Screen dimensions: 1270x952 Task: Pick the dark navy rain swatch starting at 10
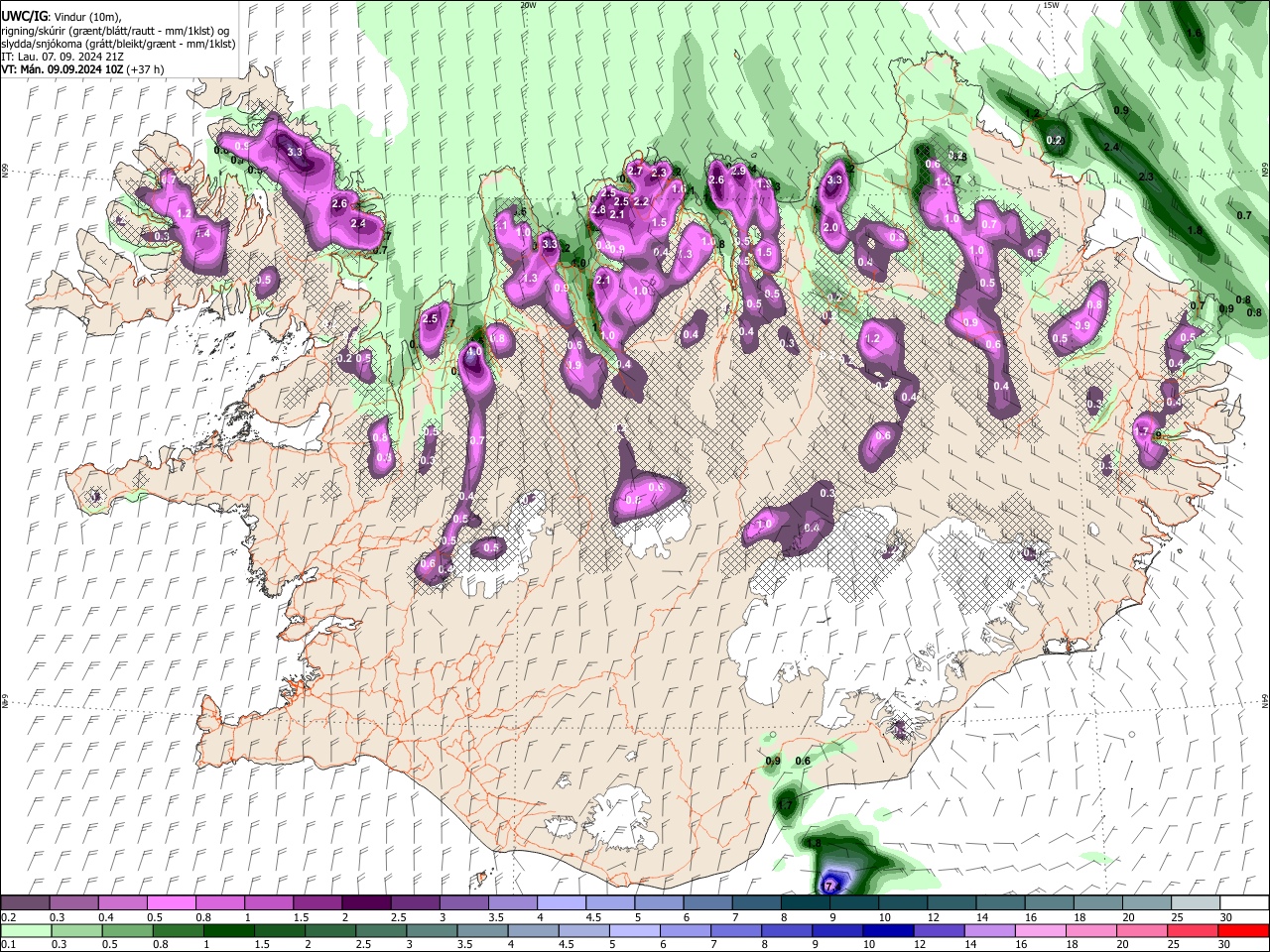(x=887, y=930)
